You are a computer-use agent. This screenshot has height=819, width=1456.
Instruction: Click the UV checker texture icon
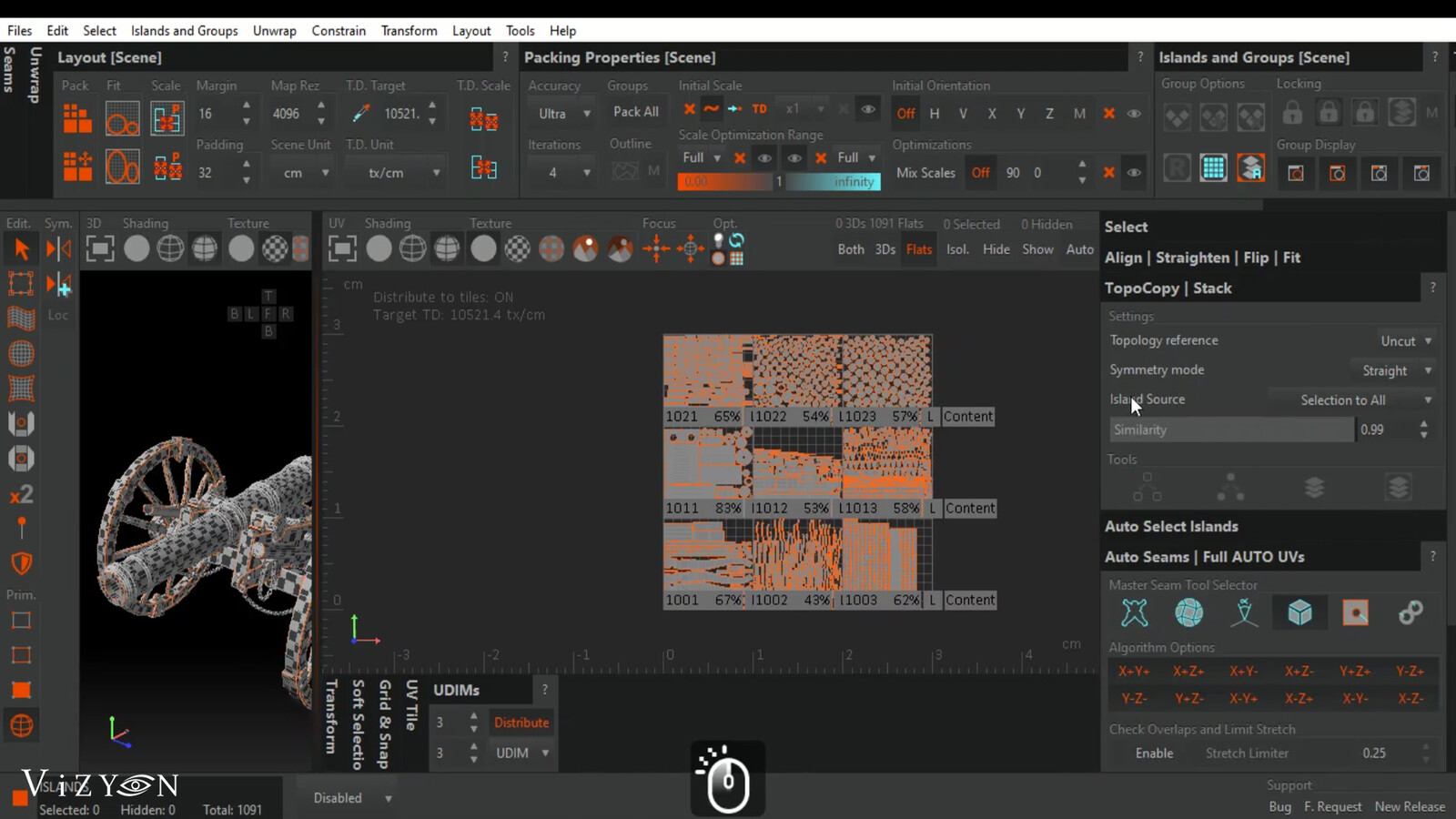[x=517, y=248]
